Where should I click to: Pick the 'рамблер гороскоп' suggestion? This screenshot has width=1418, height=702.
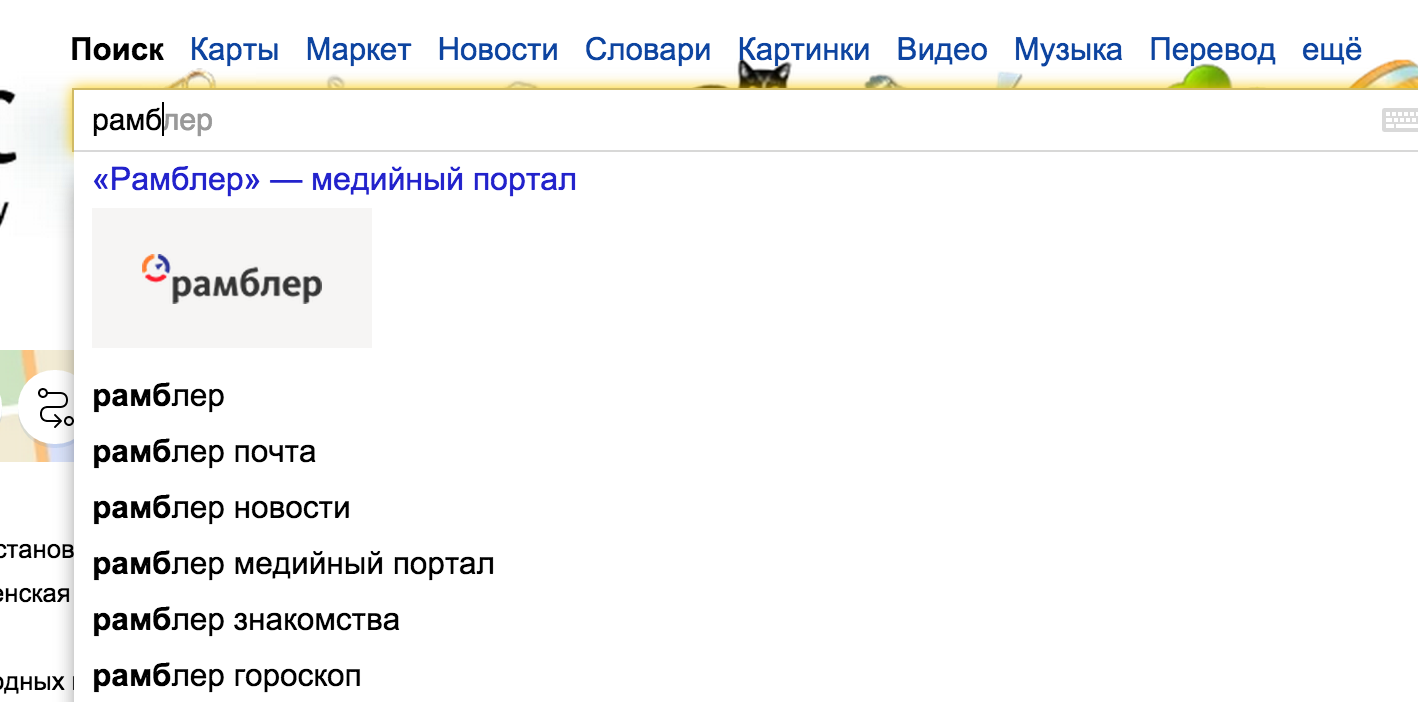tap(227, 676)
